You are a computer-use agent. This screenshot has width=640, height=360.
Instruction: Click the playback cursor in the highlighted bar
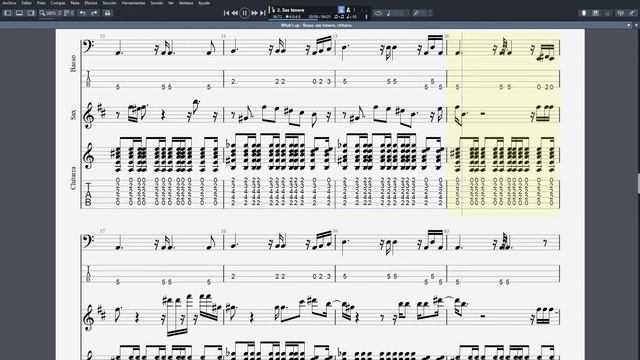coord(462,124)
